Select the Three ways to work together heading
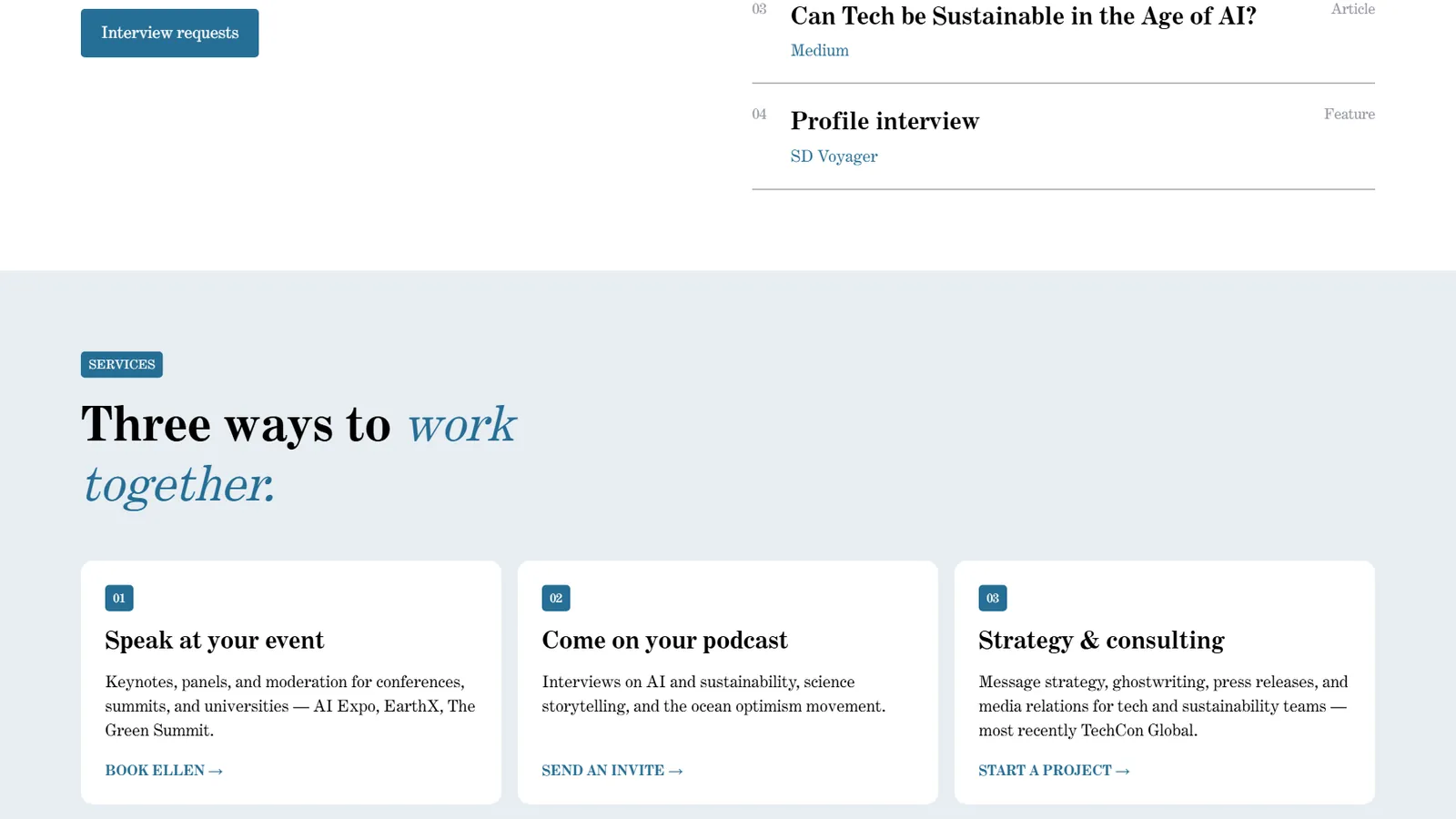The height and width of the screenshot is (819, 1456). coord(299,454)
